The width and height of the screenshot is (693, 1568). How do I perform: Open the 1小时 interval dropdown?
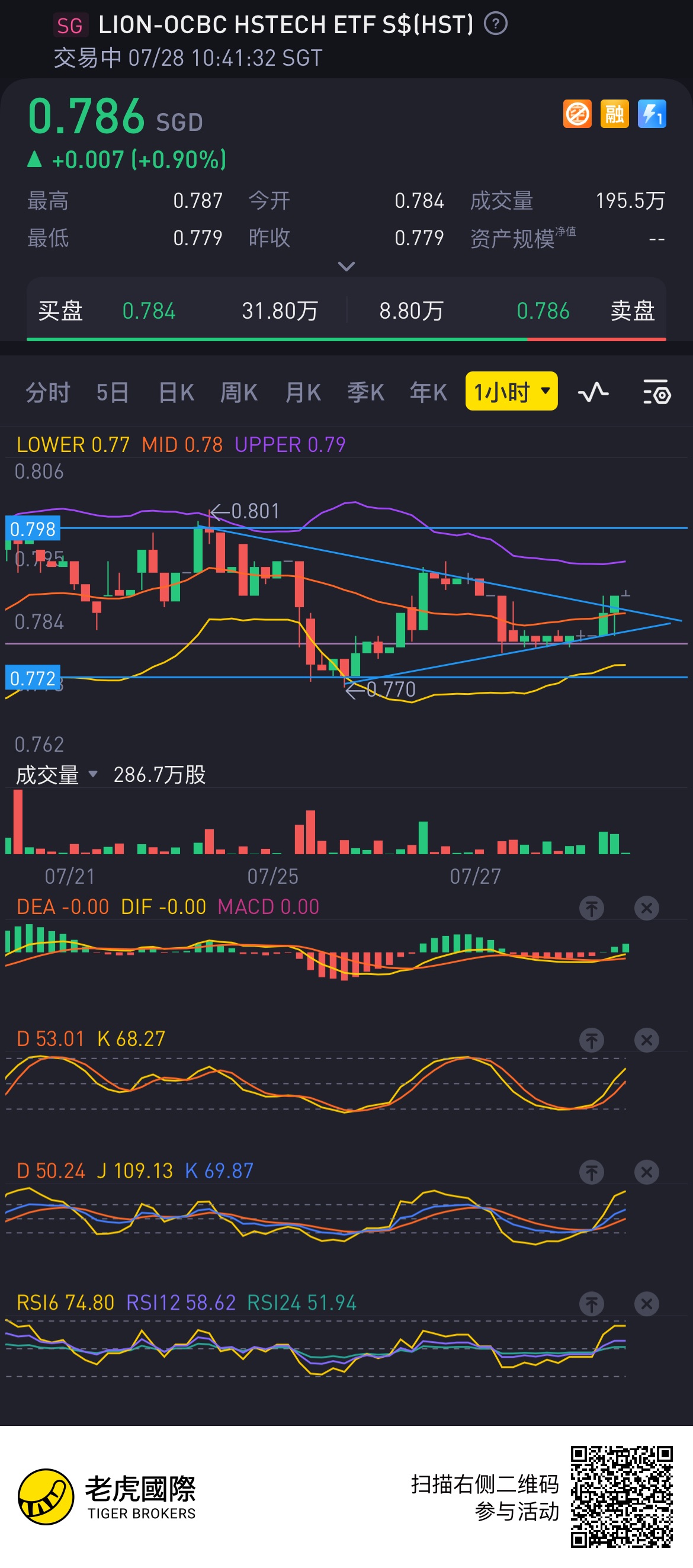[x=511, y=392]
